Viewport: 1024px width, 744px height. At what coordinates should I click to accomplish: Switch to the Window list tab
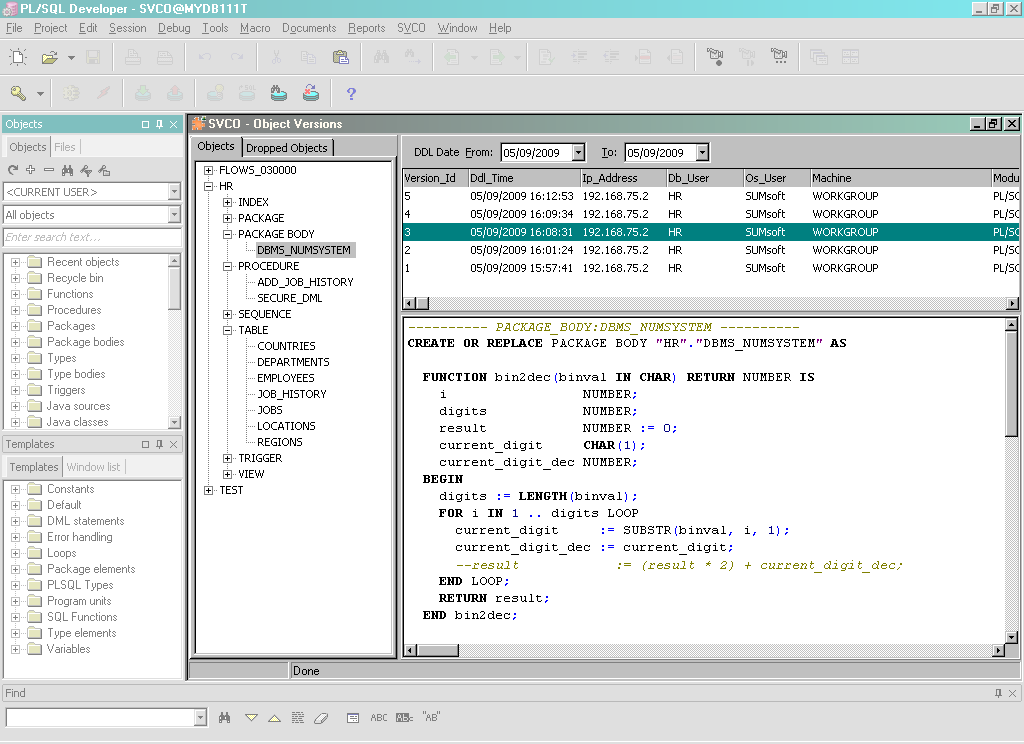click(x=93, y=467)
